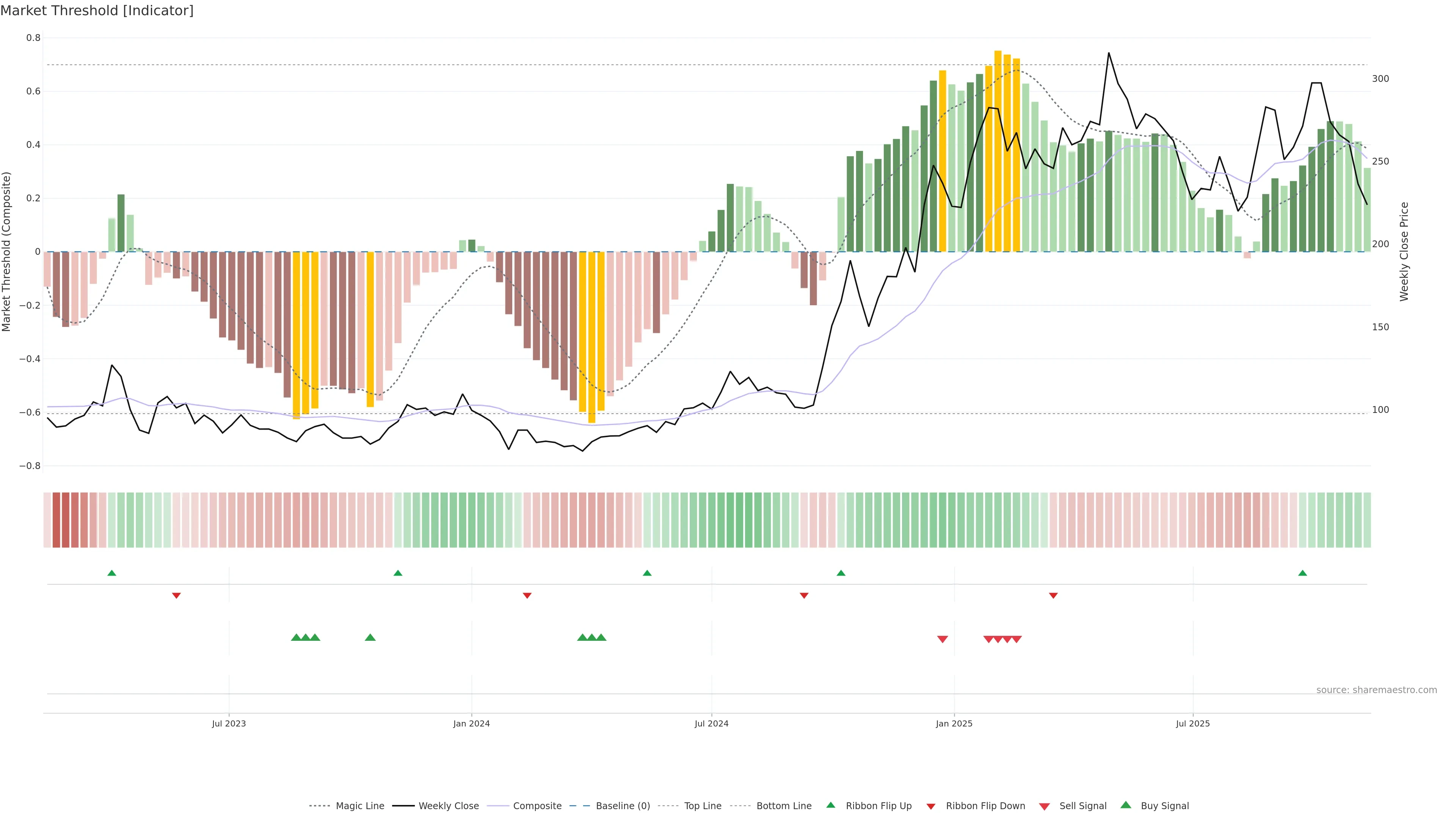Click the Jul 2025 x-axis label
This screenshot has width=1456, height=819.
[x=1192, y=723]
